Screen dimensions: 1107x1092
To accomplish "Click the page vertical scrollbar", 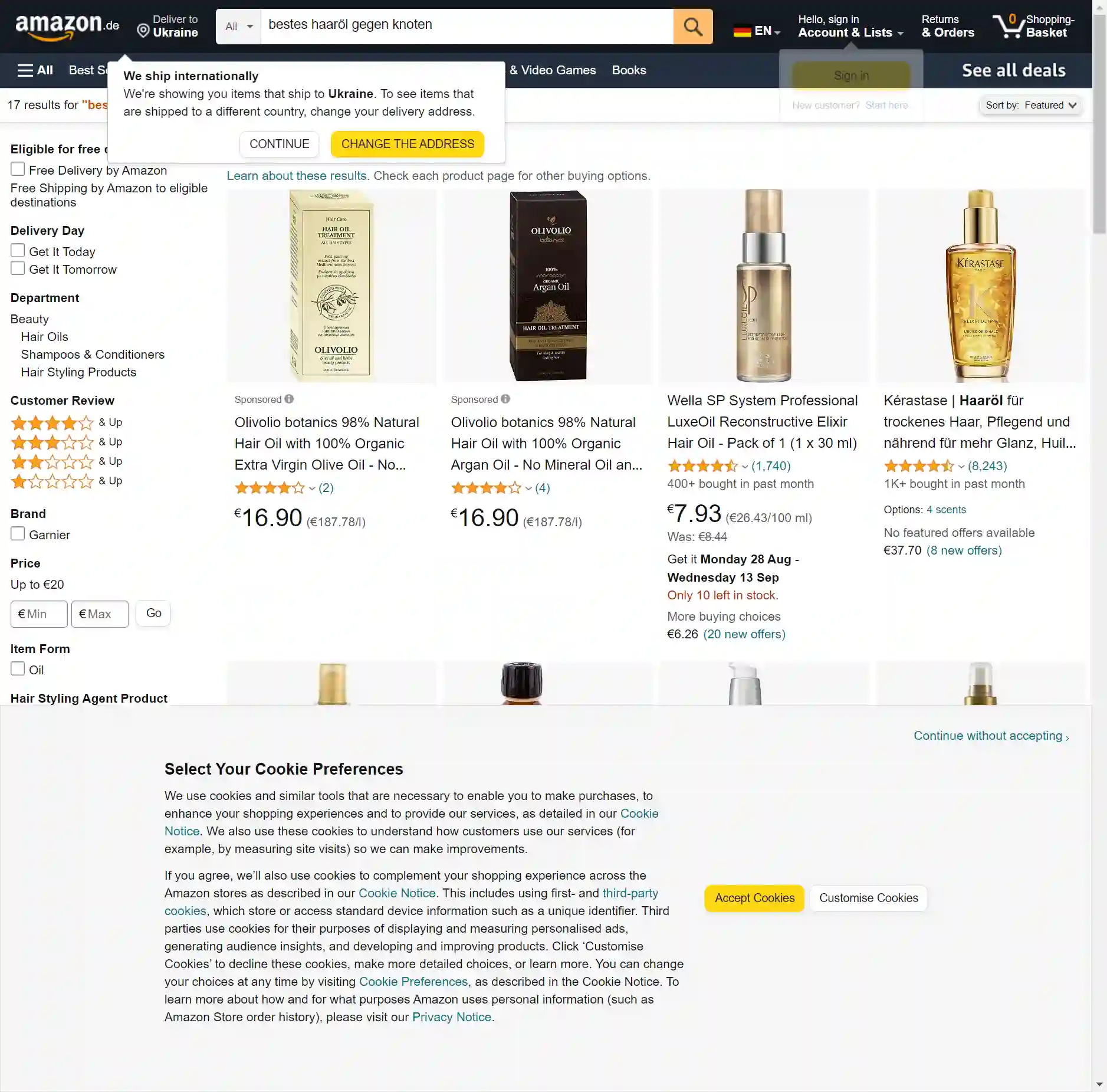I will (1099, 124).
